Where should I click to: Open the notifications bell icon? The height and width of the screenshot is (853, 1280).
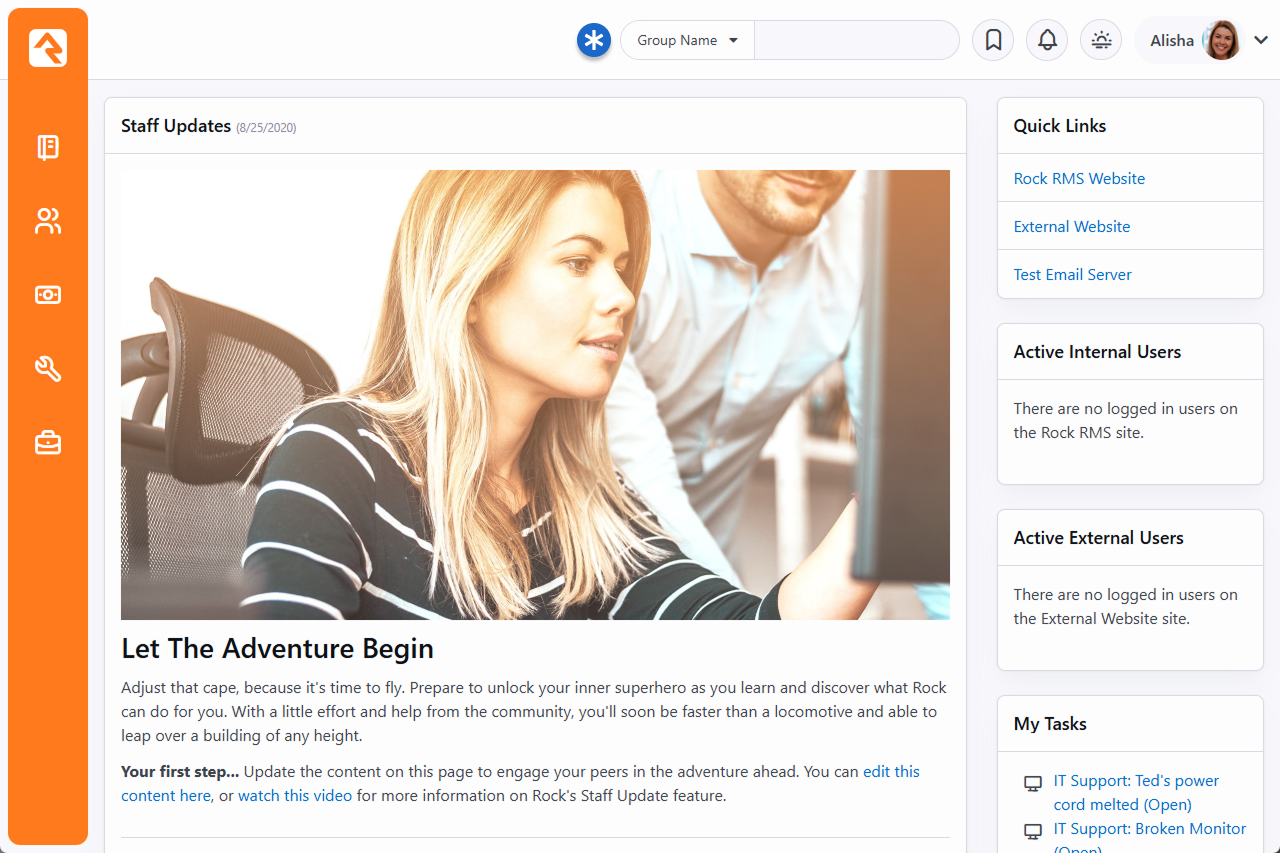(1047, 41)
